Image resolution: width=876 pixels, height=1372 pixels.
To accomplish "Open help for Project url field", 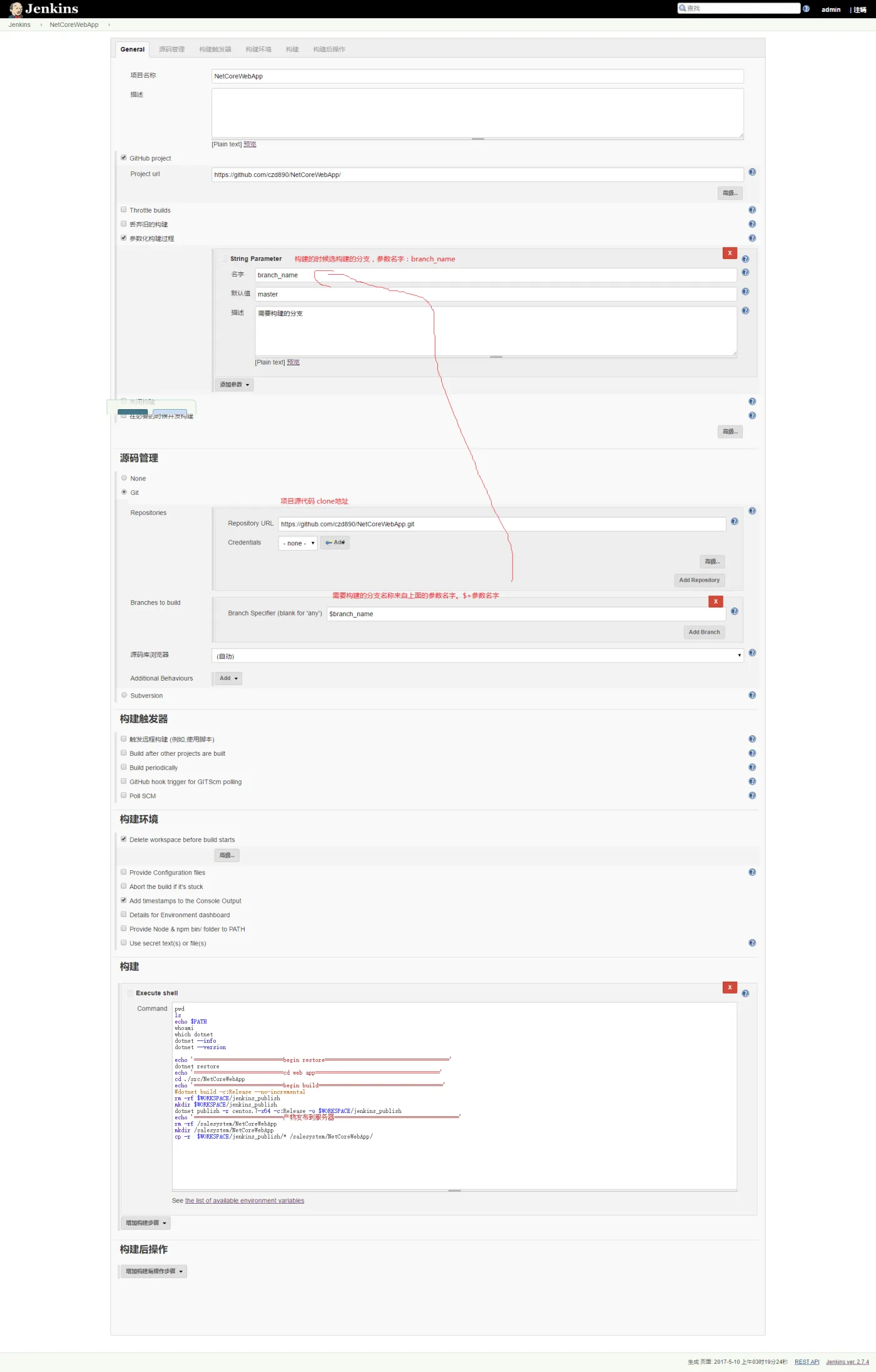I will 752,172.
